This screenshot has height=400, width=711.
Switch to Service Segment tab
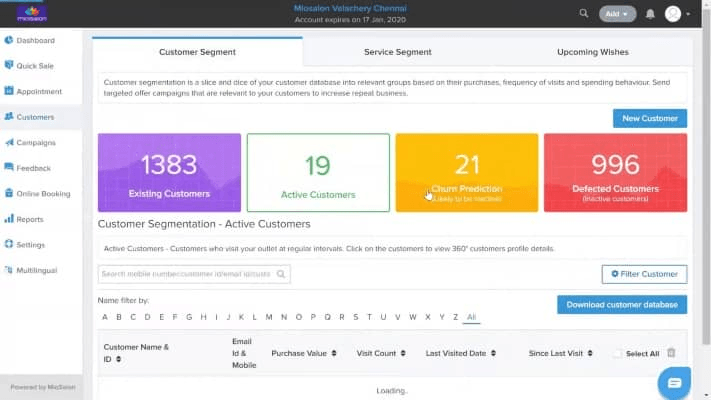point(398,52)
